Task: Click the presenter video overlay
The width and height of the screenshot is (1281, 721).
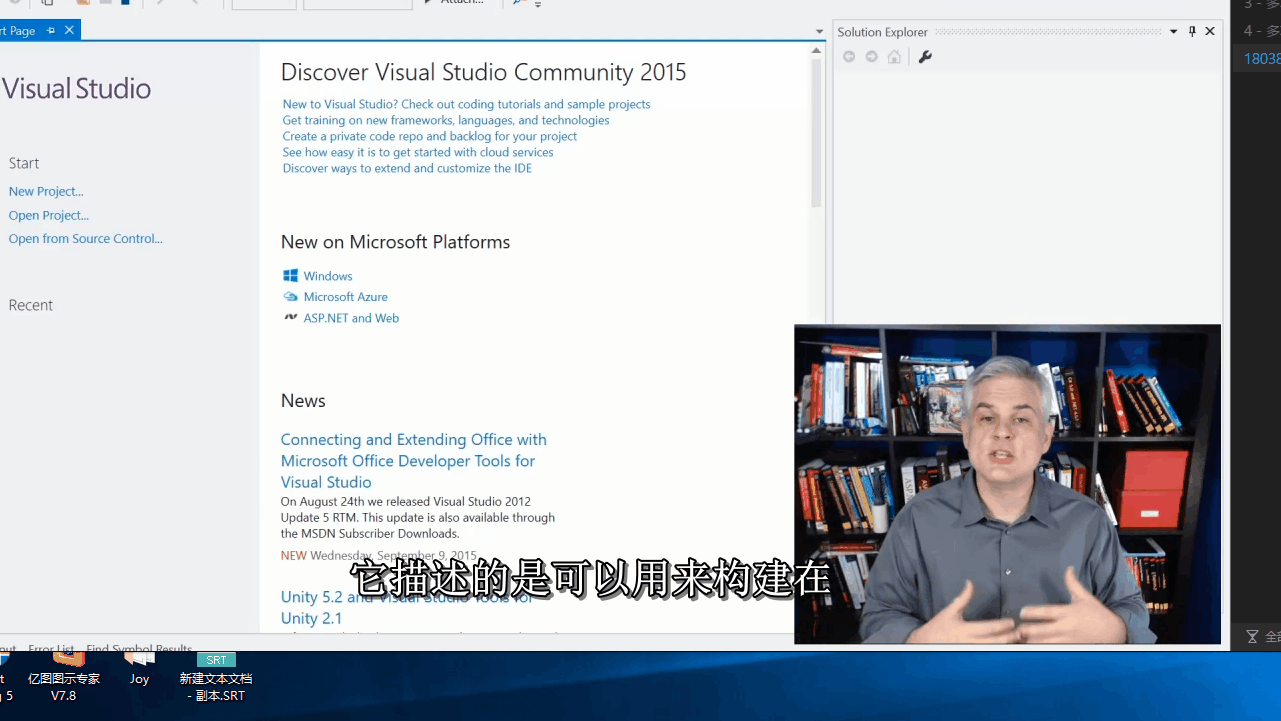Action: 1007,484
